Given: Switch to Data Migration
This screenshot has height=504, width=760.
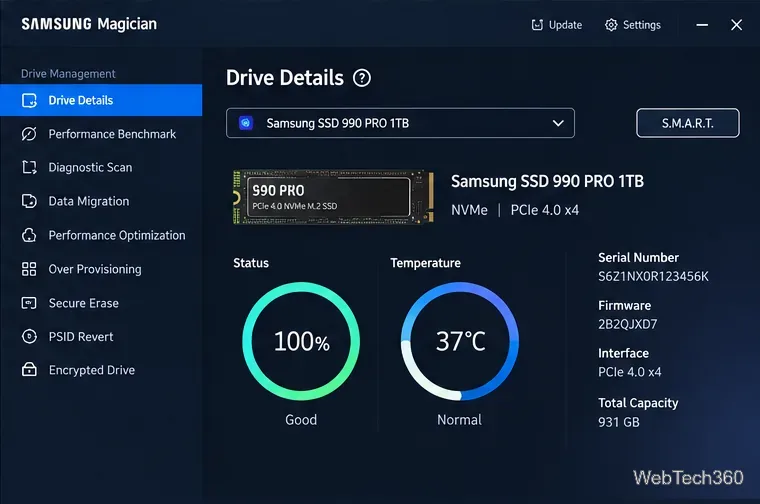Looking at the screenshot, I should point(101,201).
